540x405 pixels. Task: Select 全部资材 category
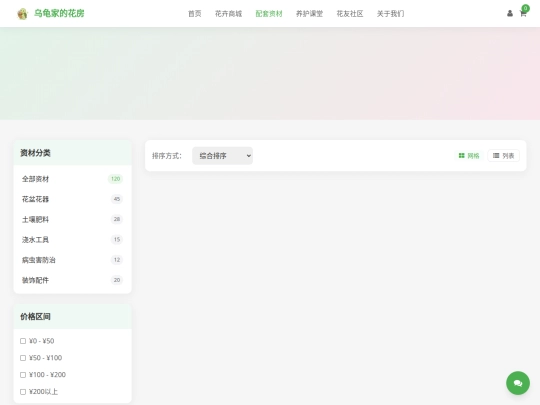72,179
